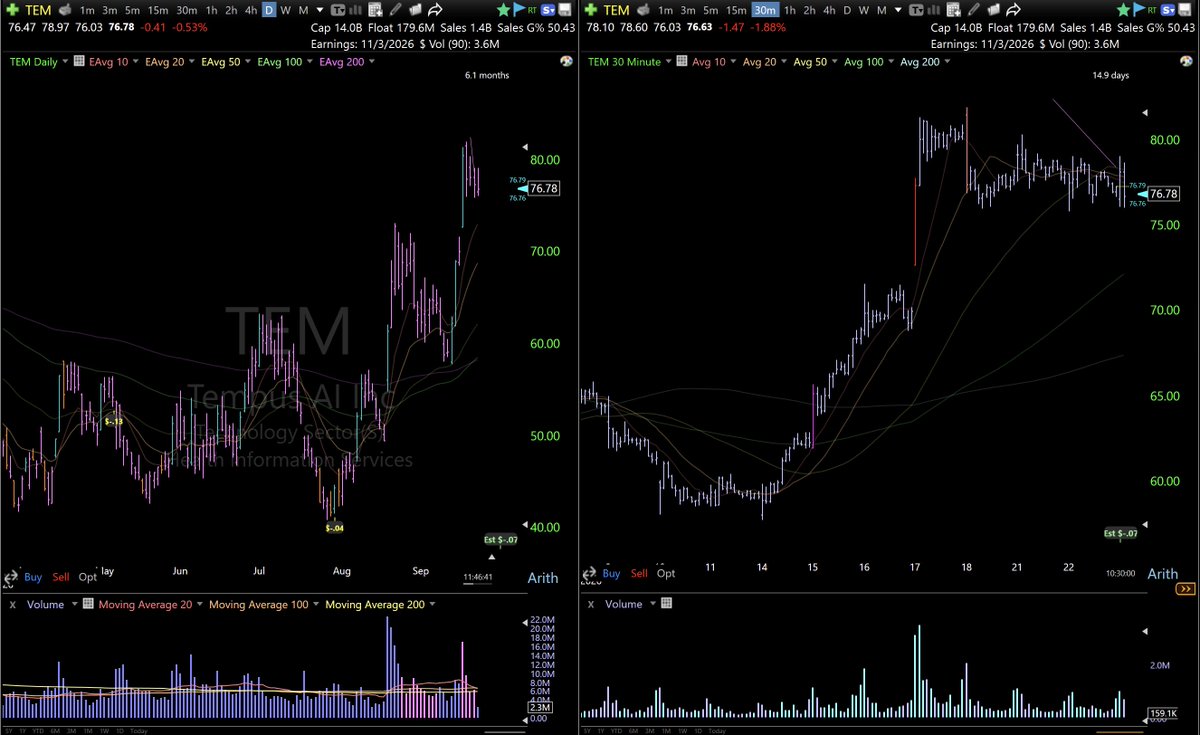Open notes icon on right 30-minute chart
The height and width of the screenshot is (735, 1200).
954,10
